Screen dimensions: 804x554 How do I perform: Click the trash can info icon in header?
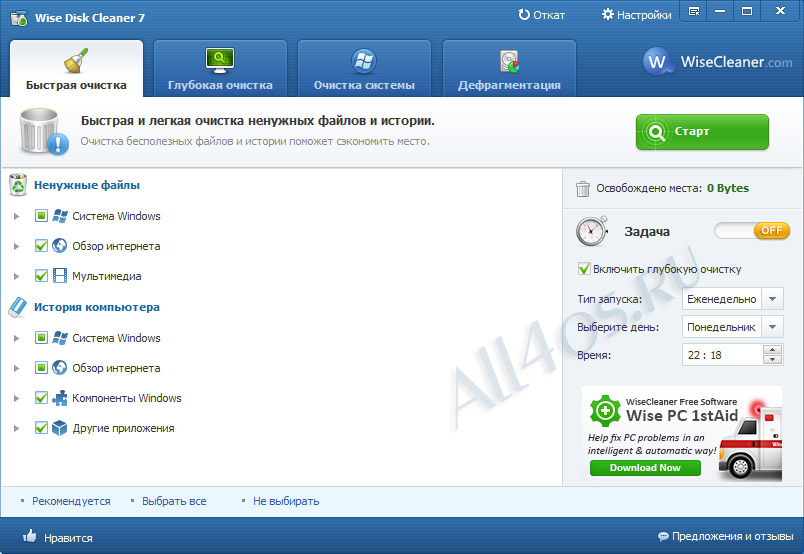coord(44,131)
